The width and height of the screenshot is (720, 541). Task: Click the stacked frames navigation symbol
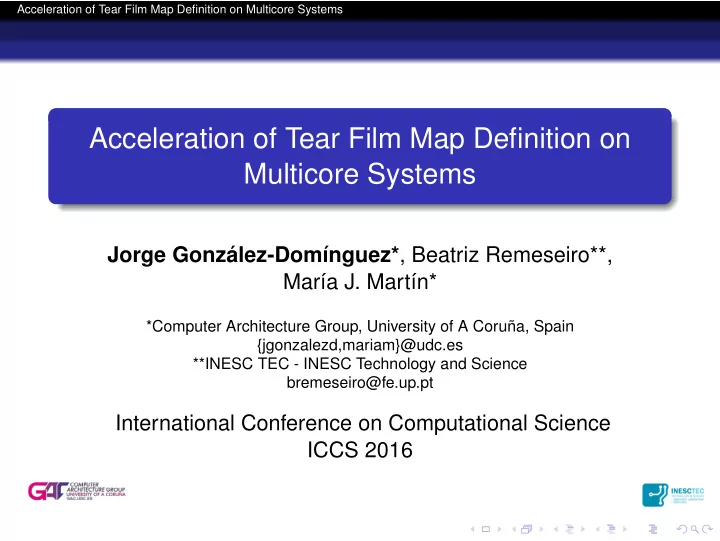tap(526, 529)
